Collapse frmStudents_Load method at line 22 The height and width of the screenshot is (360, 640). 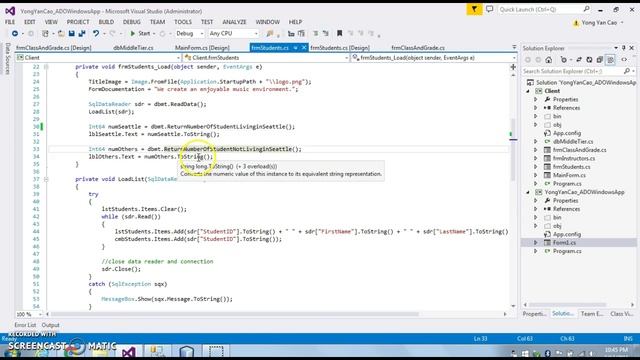46,67
